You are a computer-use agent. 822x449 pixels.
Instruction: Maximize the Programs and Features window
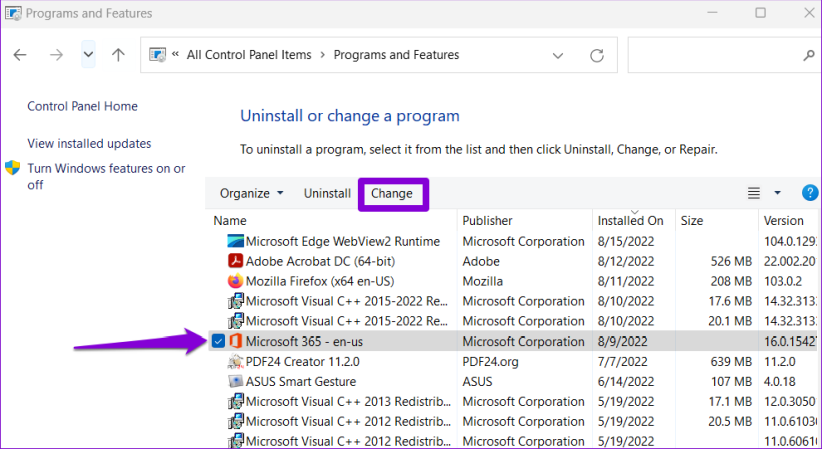tap(761, 13)
